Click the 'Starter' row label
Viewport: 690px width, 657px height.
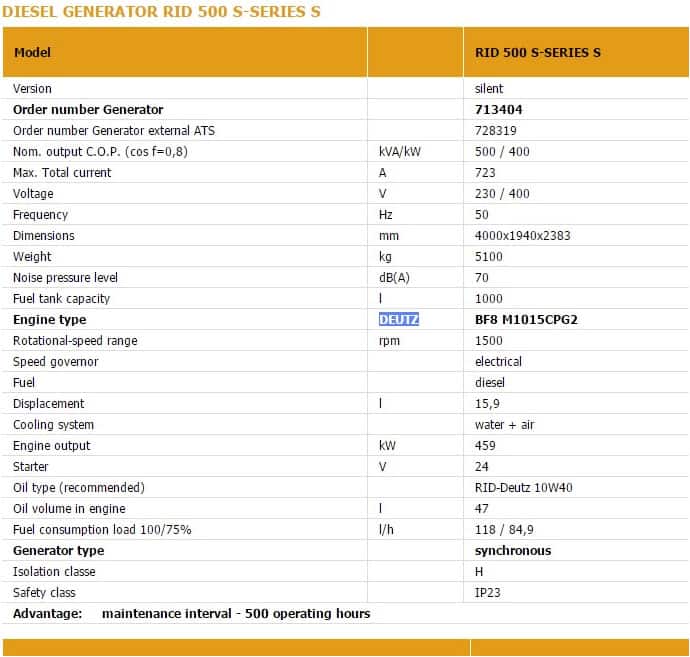[x=30, y=466]
